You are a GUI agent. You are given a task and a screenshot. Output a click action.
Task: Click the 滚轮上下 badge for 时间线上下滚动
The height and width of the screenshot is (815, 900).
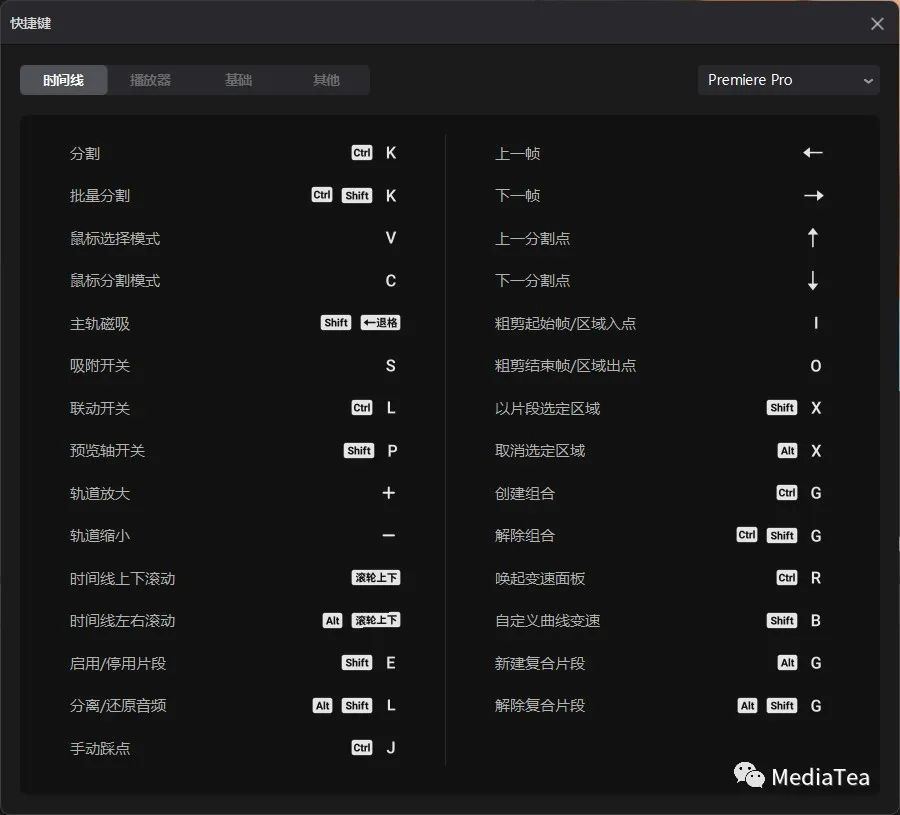376,578
